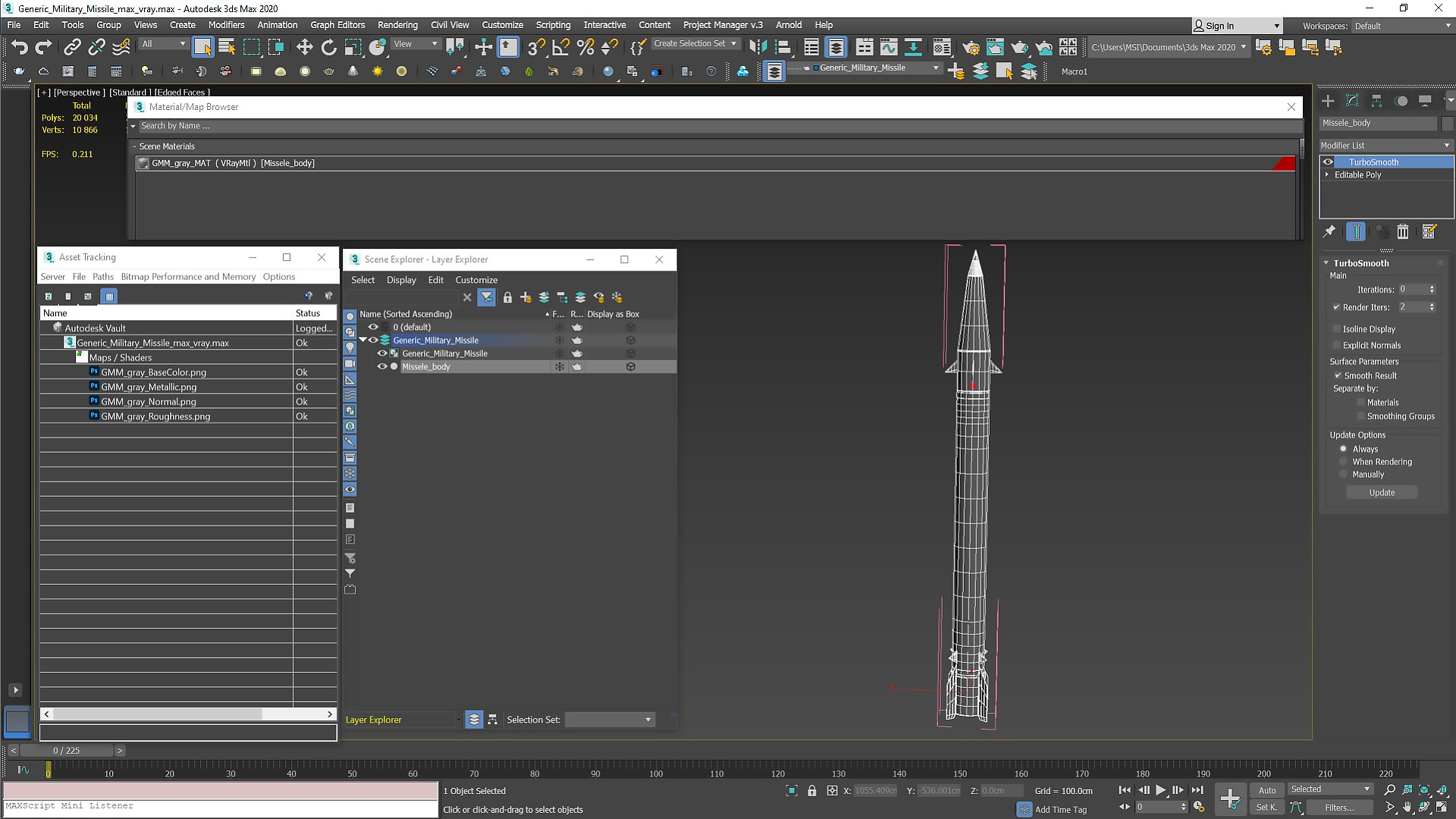Select the Rotate transform tool
Image resolution: width=1456 pixels, height=819 pixels.
(328, 47)
